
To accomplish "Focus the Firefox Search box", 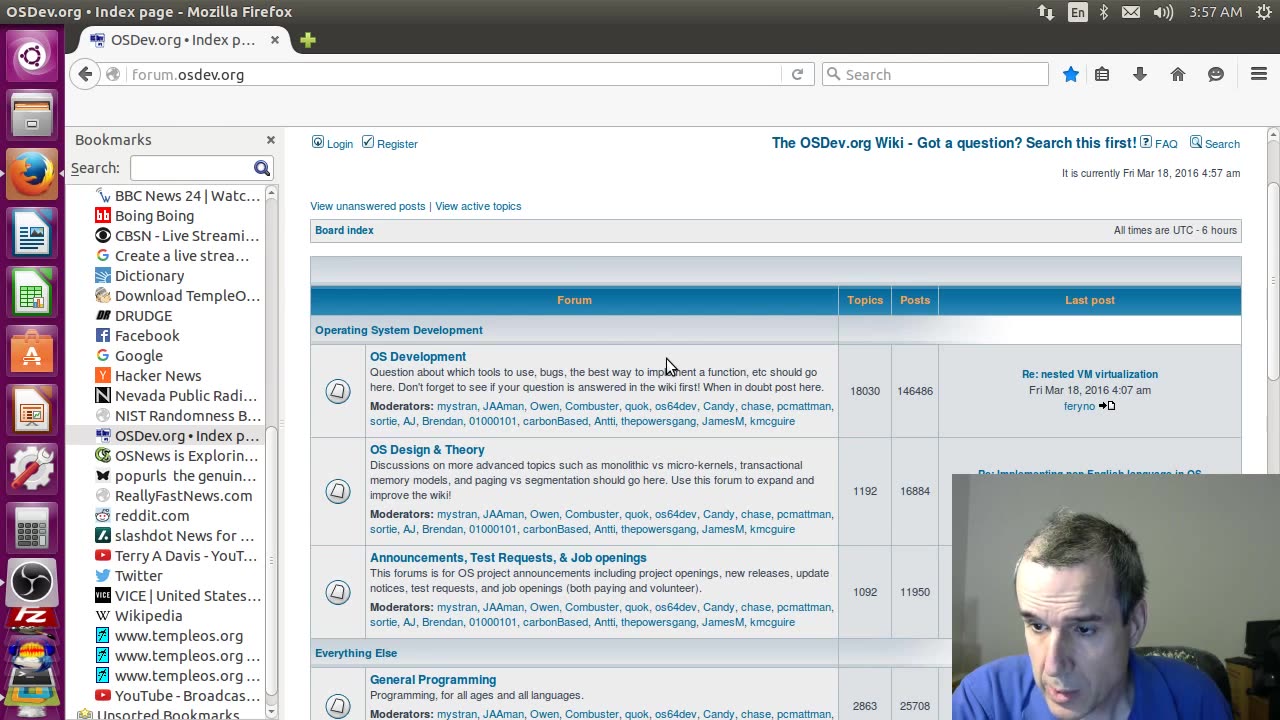I will pos(935,74).
